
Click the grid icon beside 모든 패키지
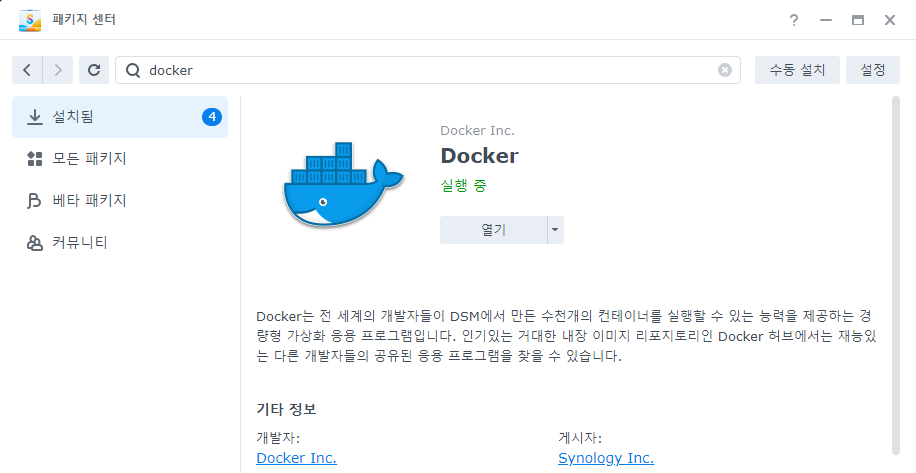tap(34, 159)
